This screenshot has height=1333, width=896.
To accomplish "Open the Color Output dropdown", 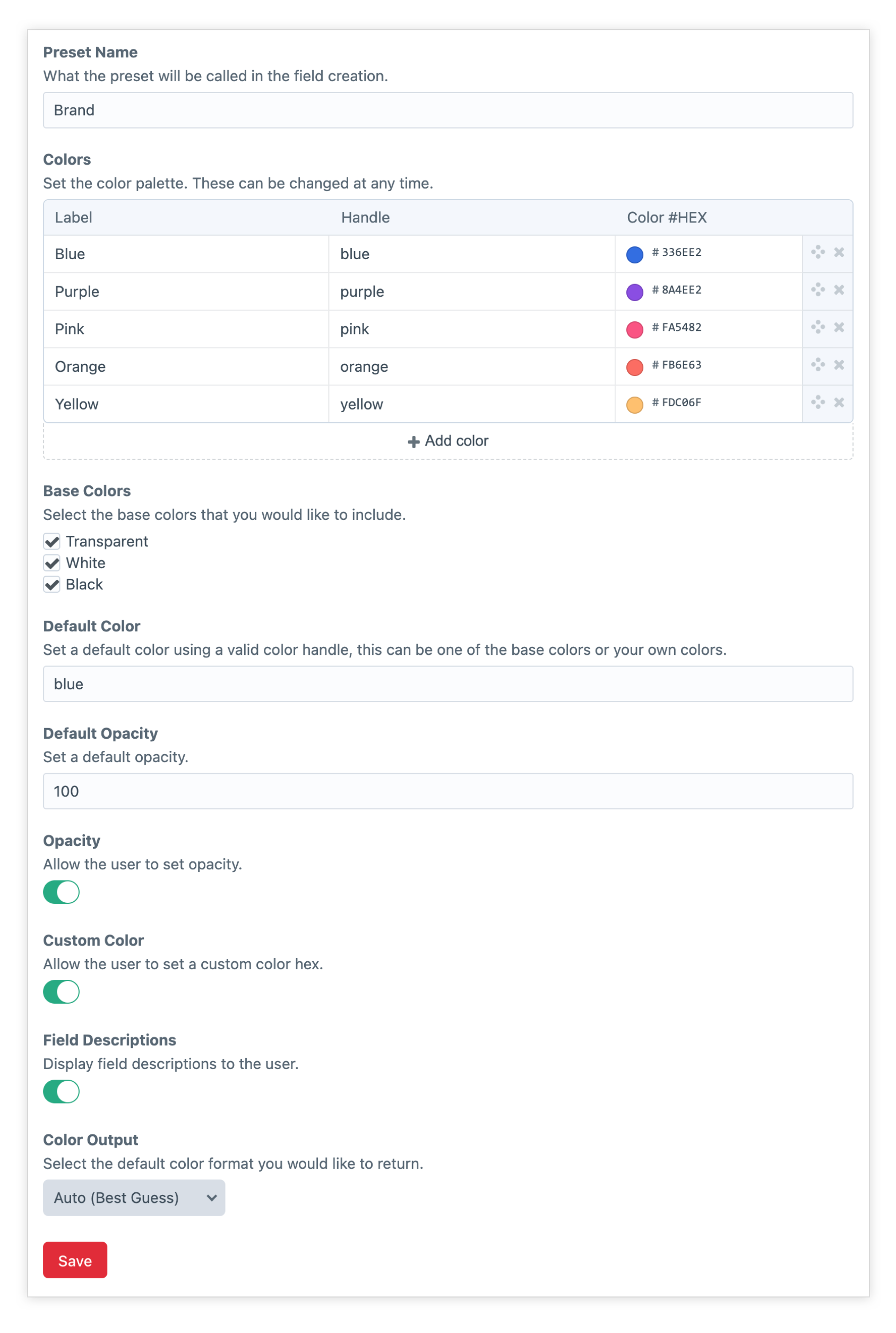I will point(134,1198).
